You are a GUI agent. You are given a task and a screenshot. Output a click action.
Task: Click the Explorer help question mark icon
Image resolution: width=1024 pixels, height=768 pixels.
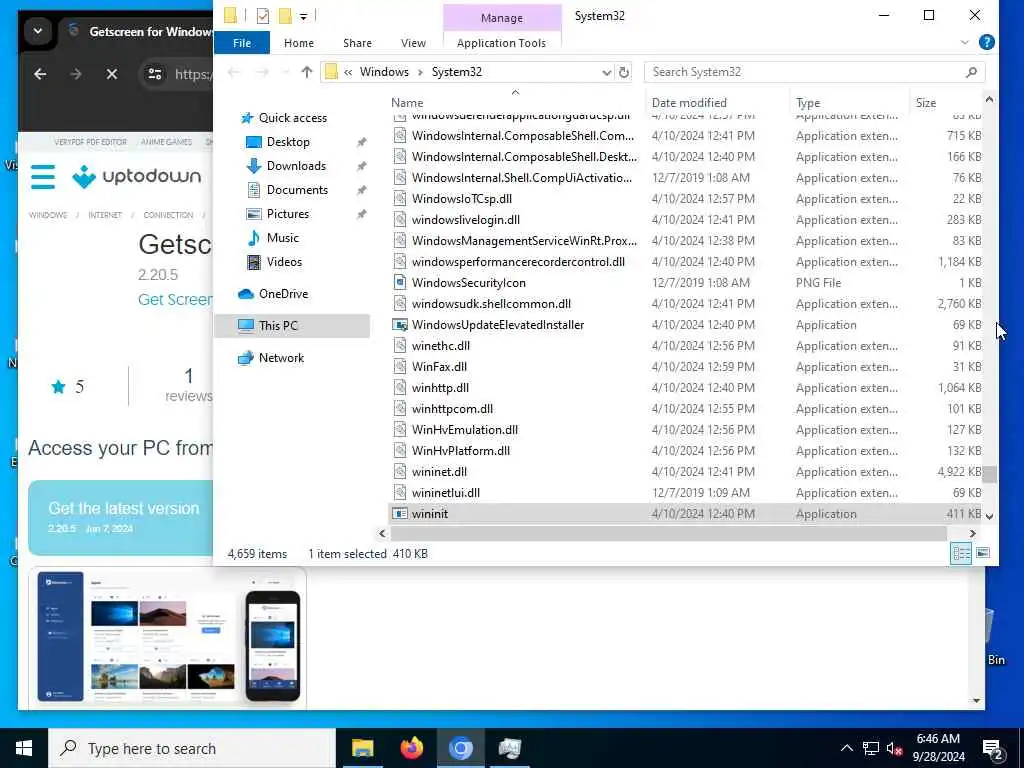pos(986,42)
